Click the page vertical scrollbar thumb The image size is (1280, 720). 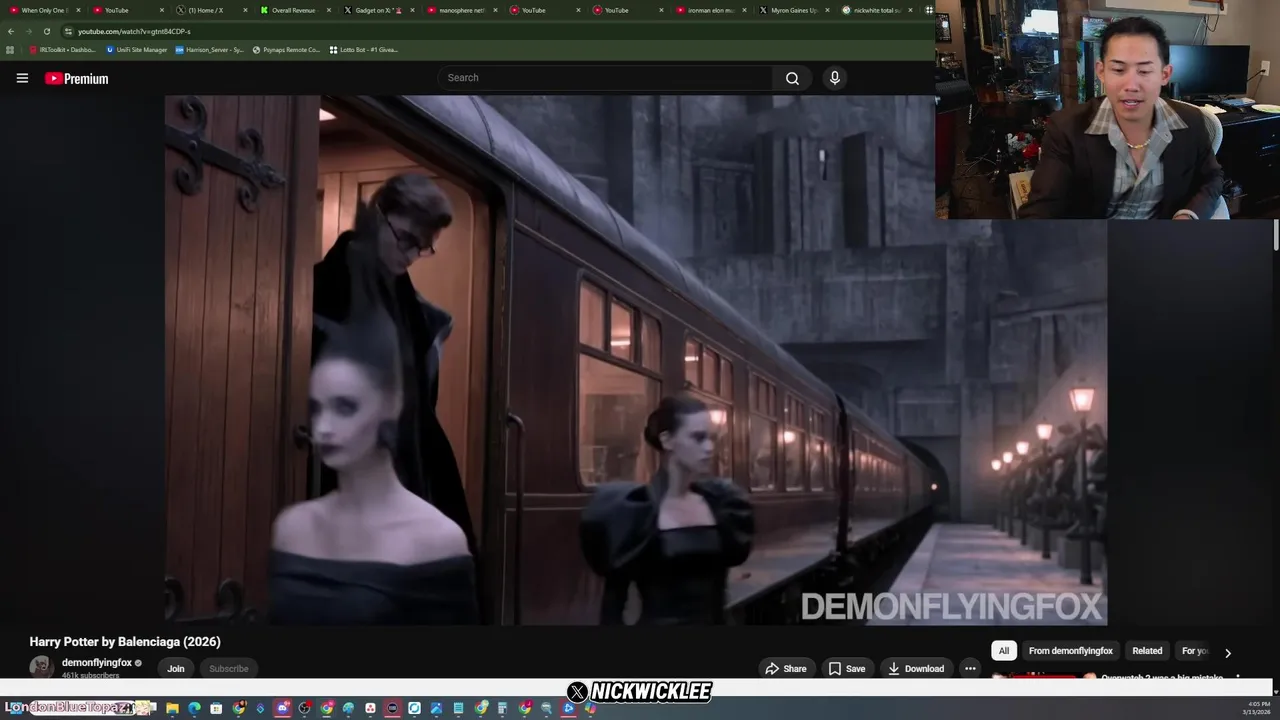[1275, 236]
